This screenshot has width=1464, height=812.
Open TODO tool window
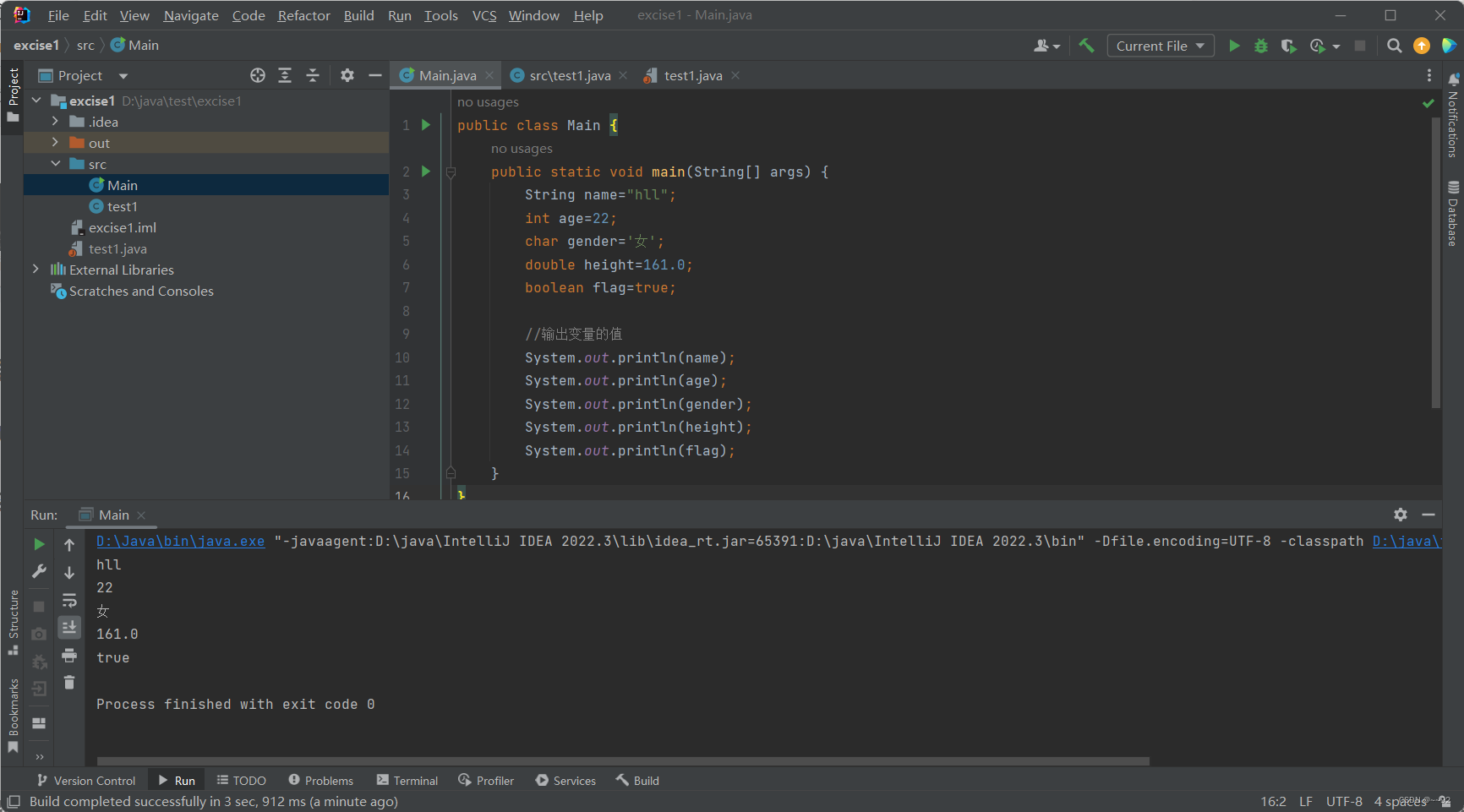[x=241, y=781]
